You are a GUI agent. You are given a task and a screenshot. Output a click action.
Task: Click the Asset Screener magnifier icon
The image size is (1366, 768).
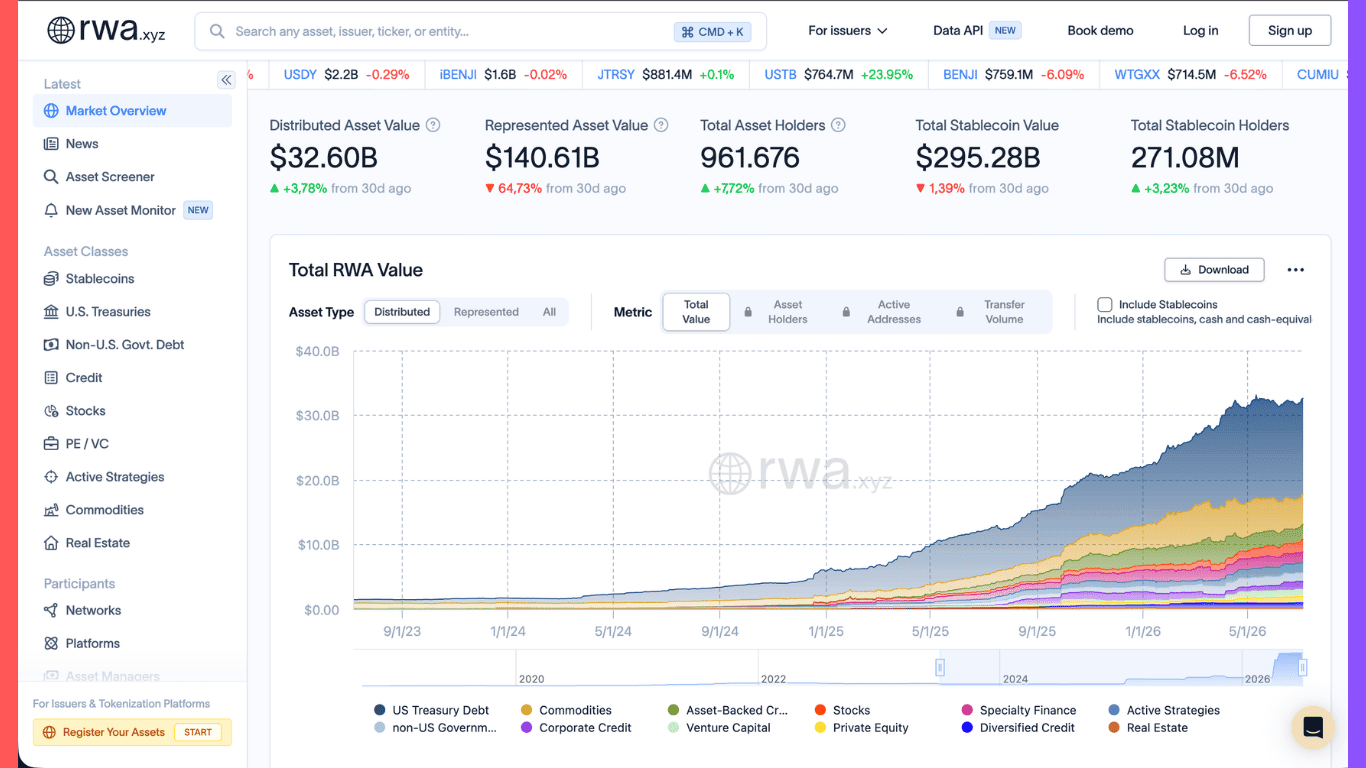pyautogui.click(x=51, y=177)
